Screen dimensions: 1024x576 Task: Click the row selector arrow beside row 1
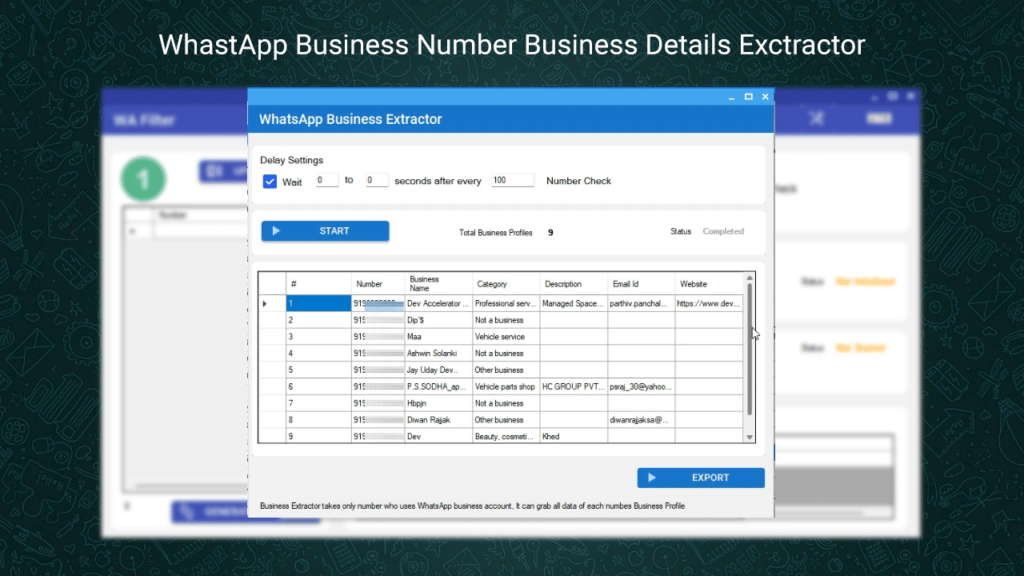click(x=265, y=303)
